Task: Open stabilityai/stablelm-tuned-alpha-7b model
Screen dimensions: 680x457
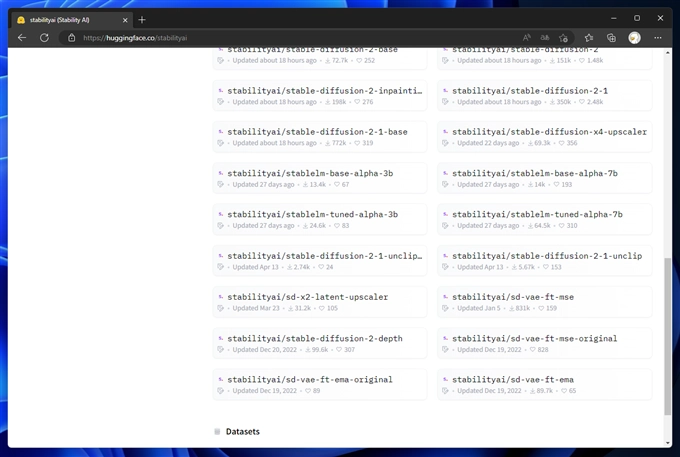Action: (x=544, y=219)
